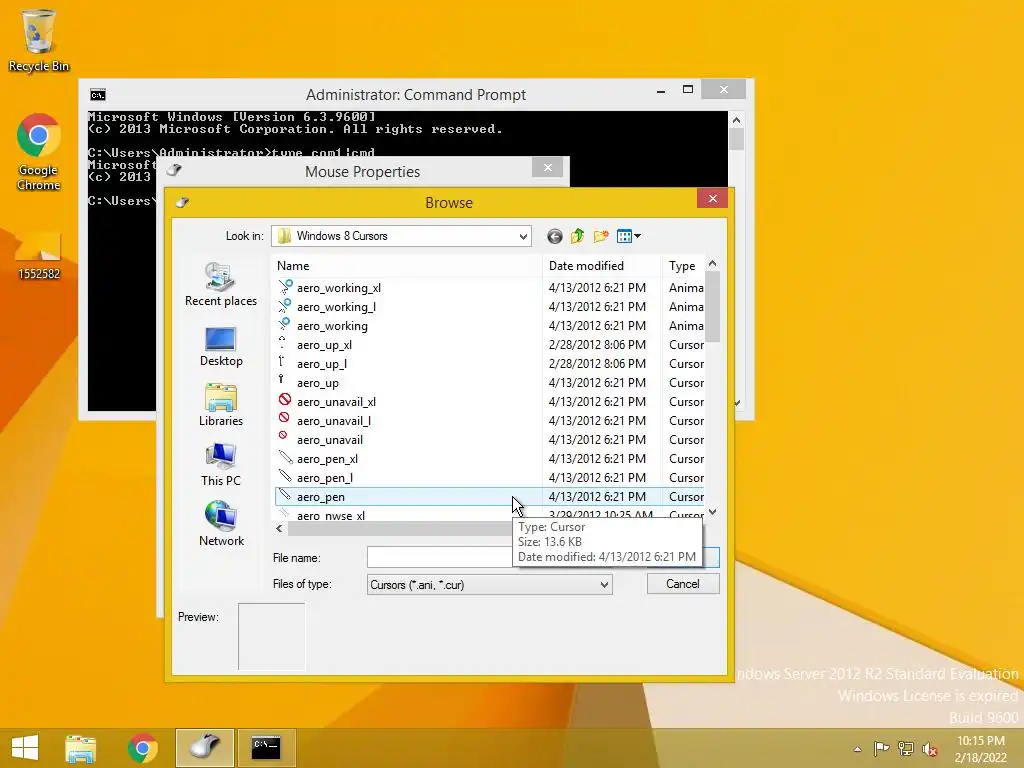Select the aero_unavail cursor file
Image resolution: width=1024 pixels, height=768 pixels.
click(330, 440)
